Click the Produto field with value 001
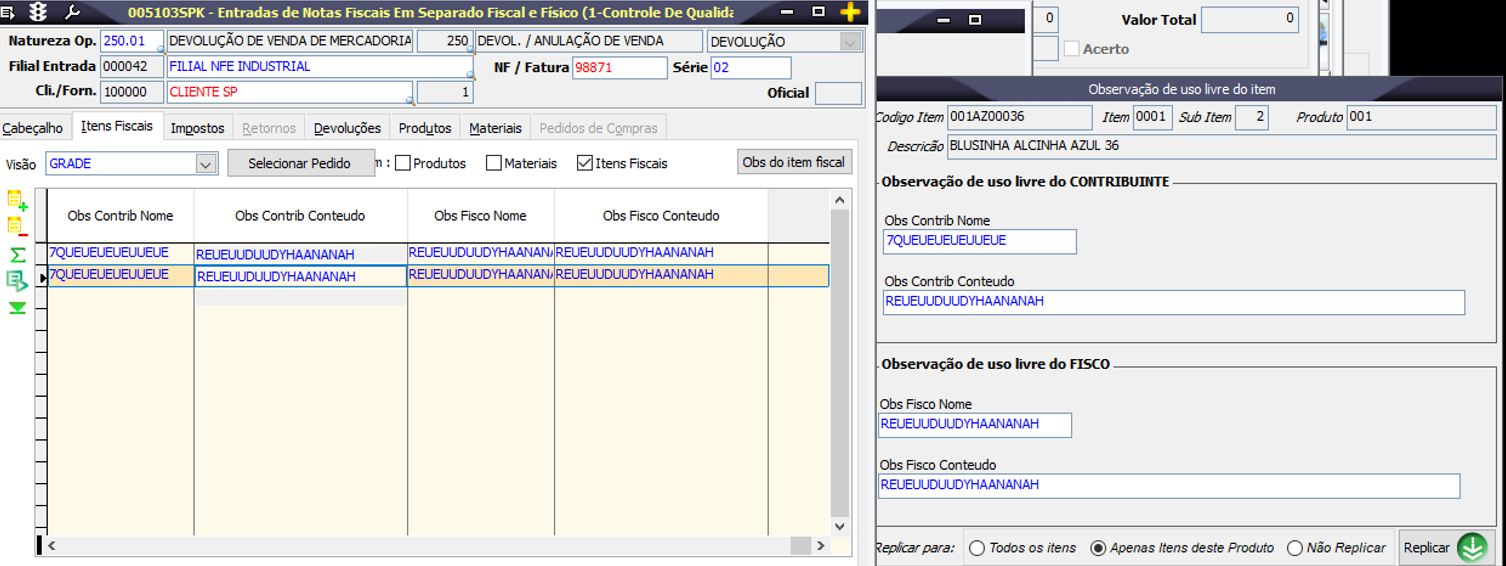Image resolution: width=1506 pixels, height=566 pixels. point(1421,117)
